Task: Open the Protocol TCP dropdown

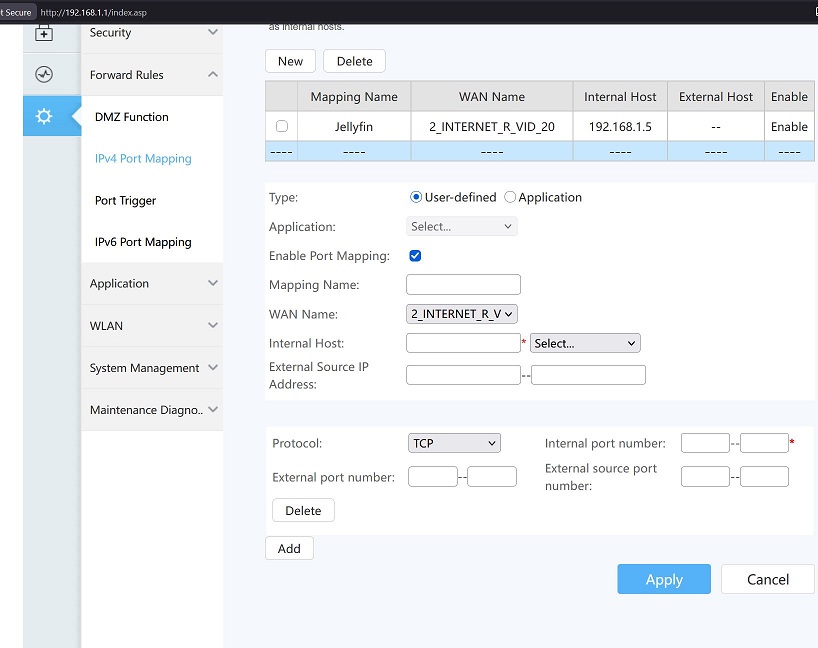Action: [x=454, y=443]
